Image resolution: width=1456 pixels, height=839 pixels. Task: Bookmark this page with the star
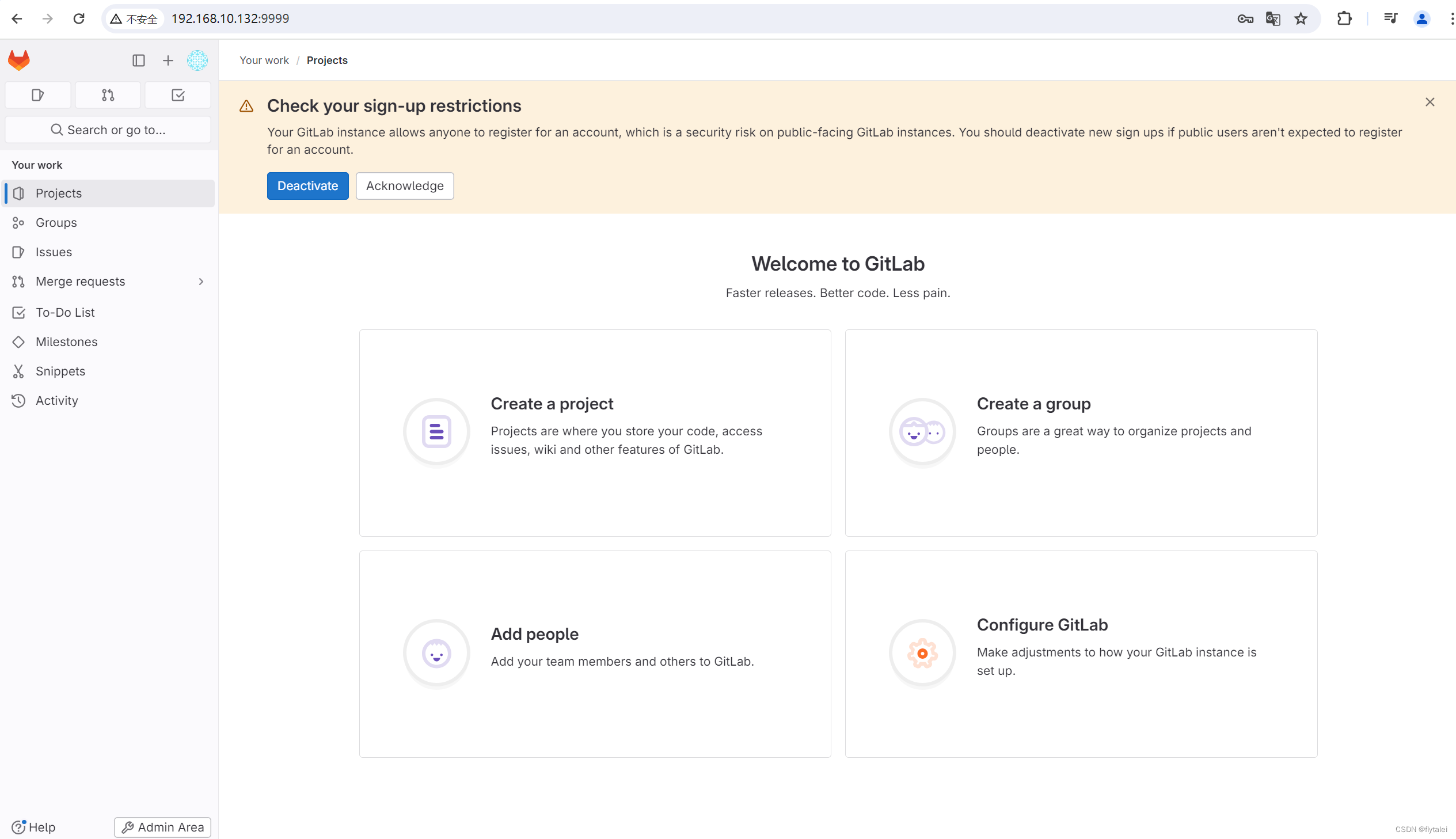pyautogui.click(x=1301, y=18)
